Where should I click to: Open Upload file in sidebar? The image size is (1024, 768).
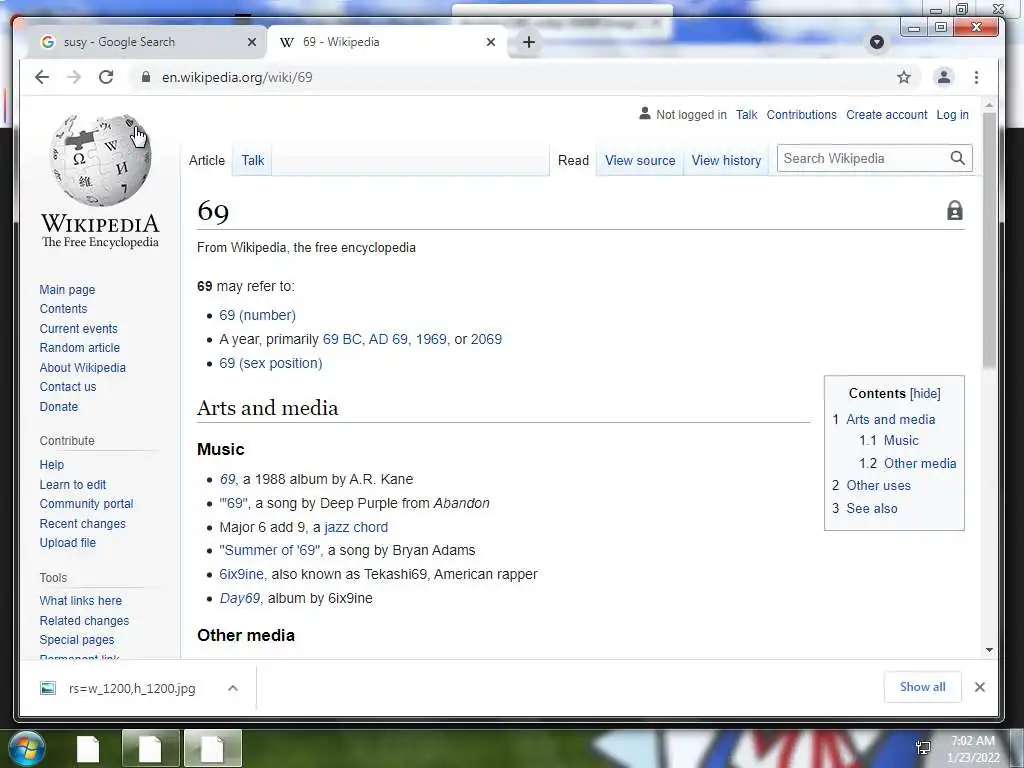tap(67, 543)
